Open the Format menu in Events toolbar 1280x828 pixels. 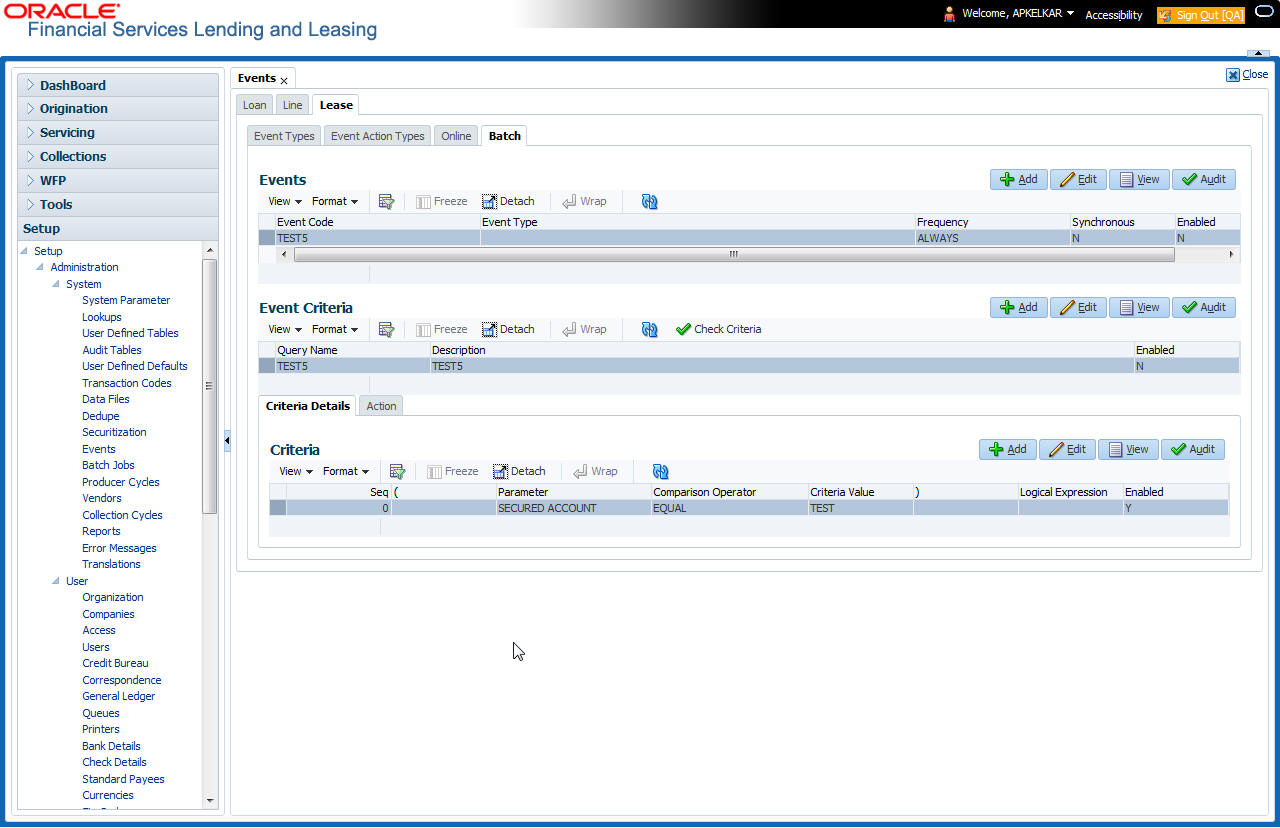[335, 201]
